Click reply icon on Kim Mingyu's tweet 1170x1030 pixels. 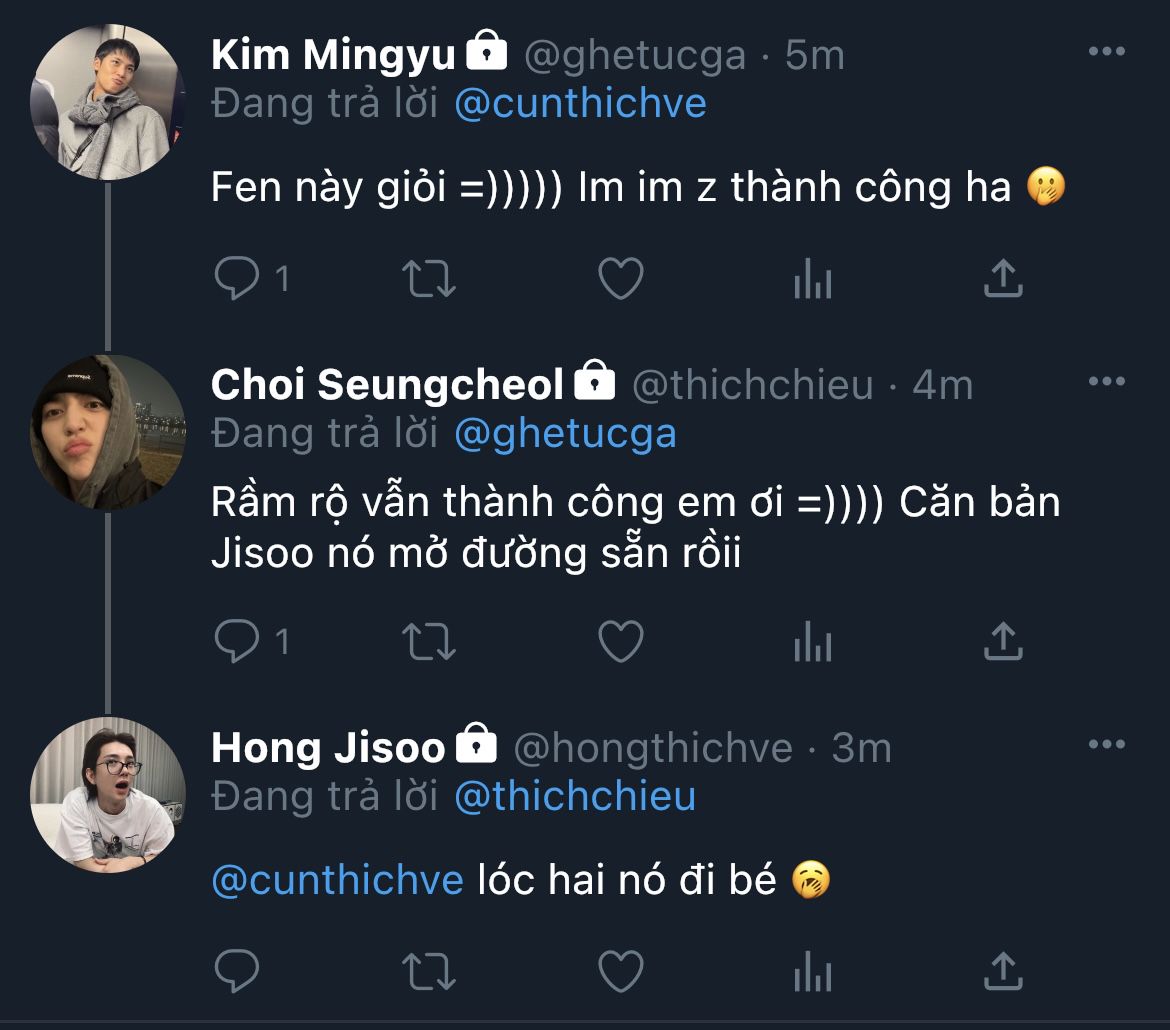tap(237, 280)
